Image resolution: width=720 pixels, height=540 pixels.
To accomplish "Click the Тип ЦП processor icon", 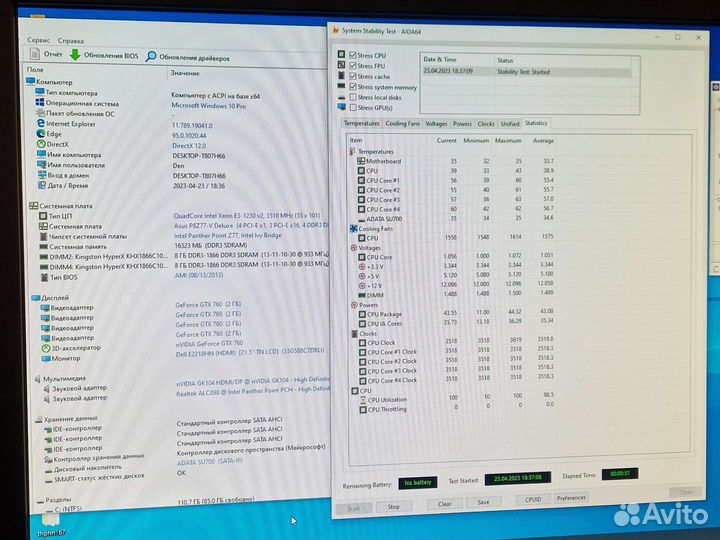I will 43,215.
